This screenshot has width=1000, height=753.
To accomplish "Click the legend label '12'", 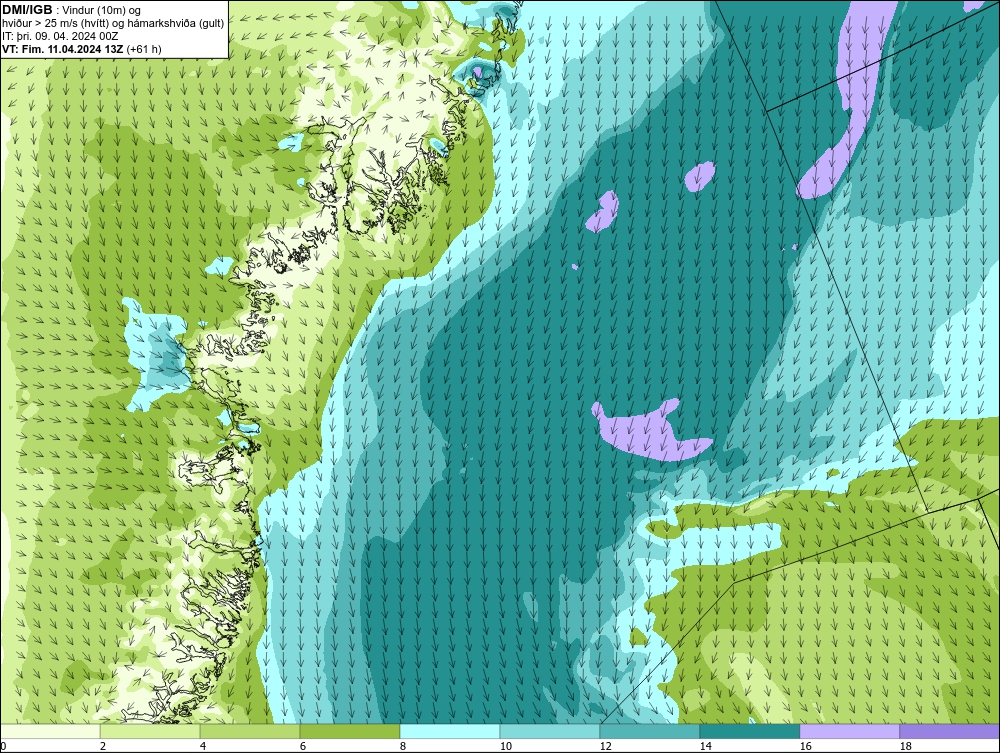I will click(605, 746).
